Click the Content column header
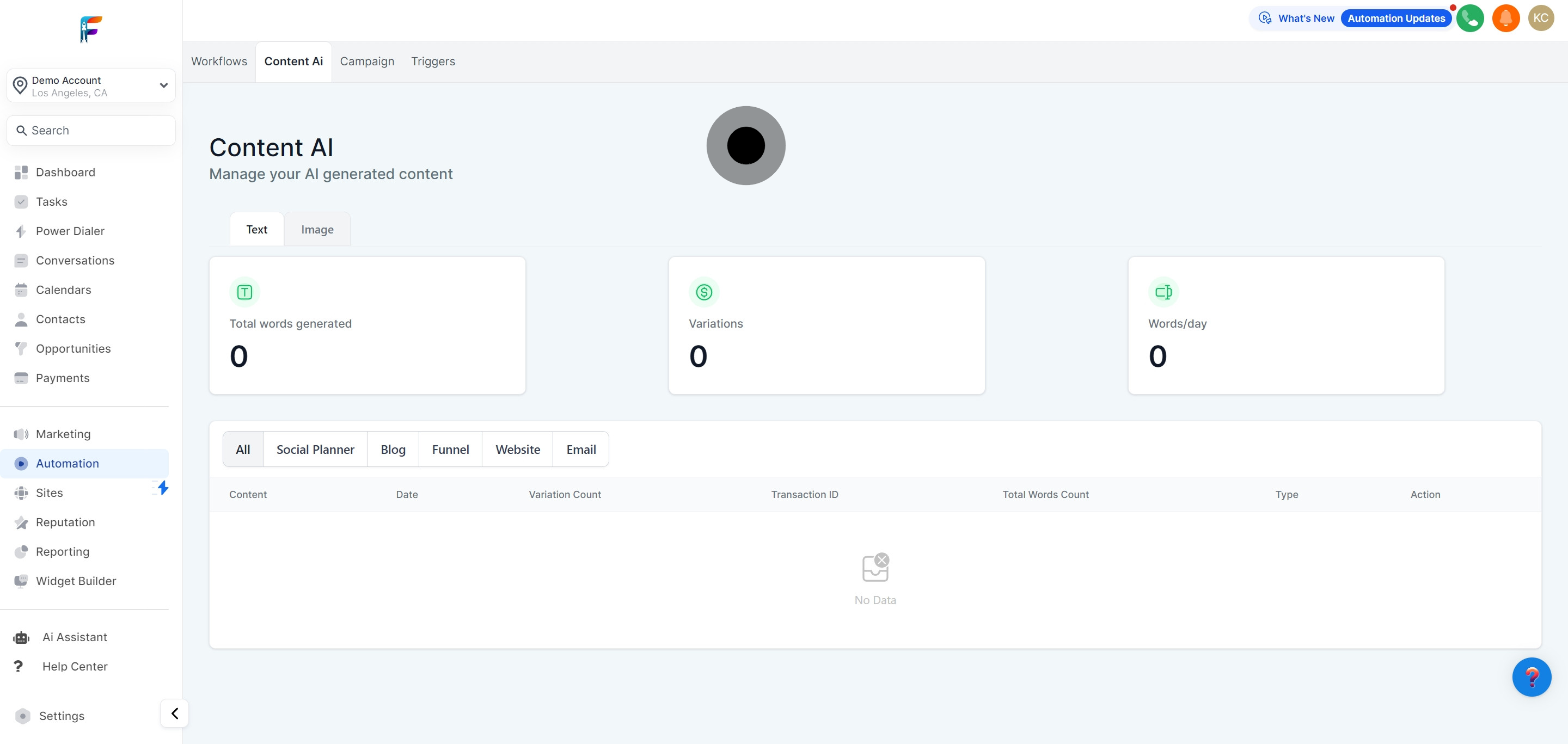The width and height of the screenshot is (1568, 744). coord(248,495)
